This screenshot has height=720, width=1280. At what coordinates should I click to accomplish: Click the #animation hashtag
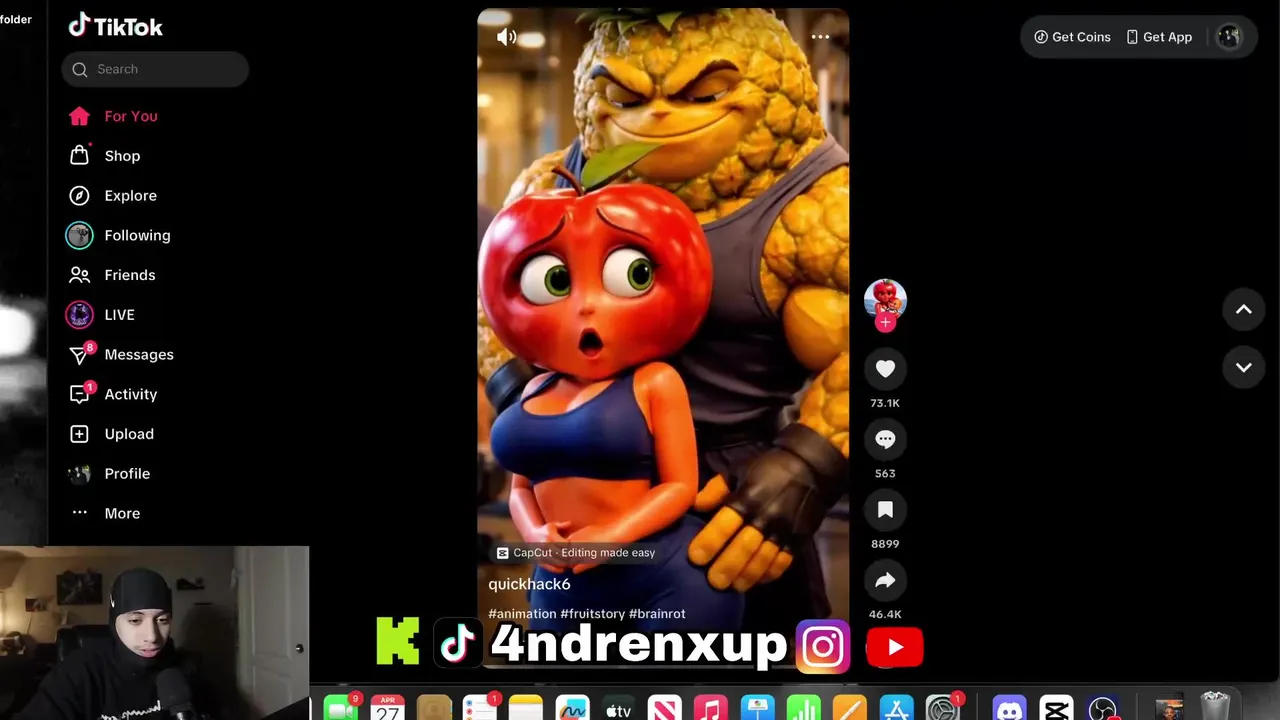[522, 614]
